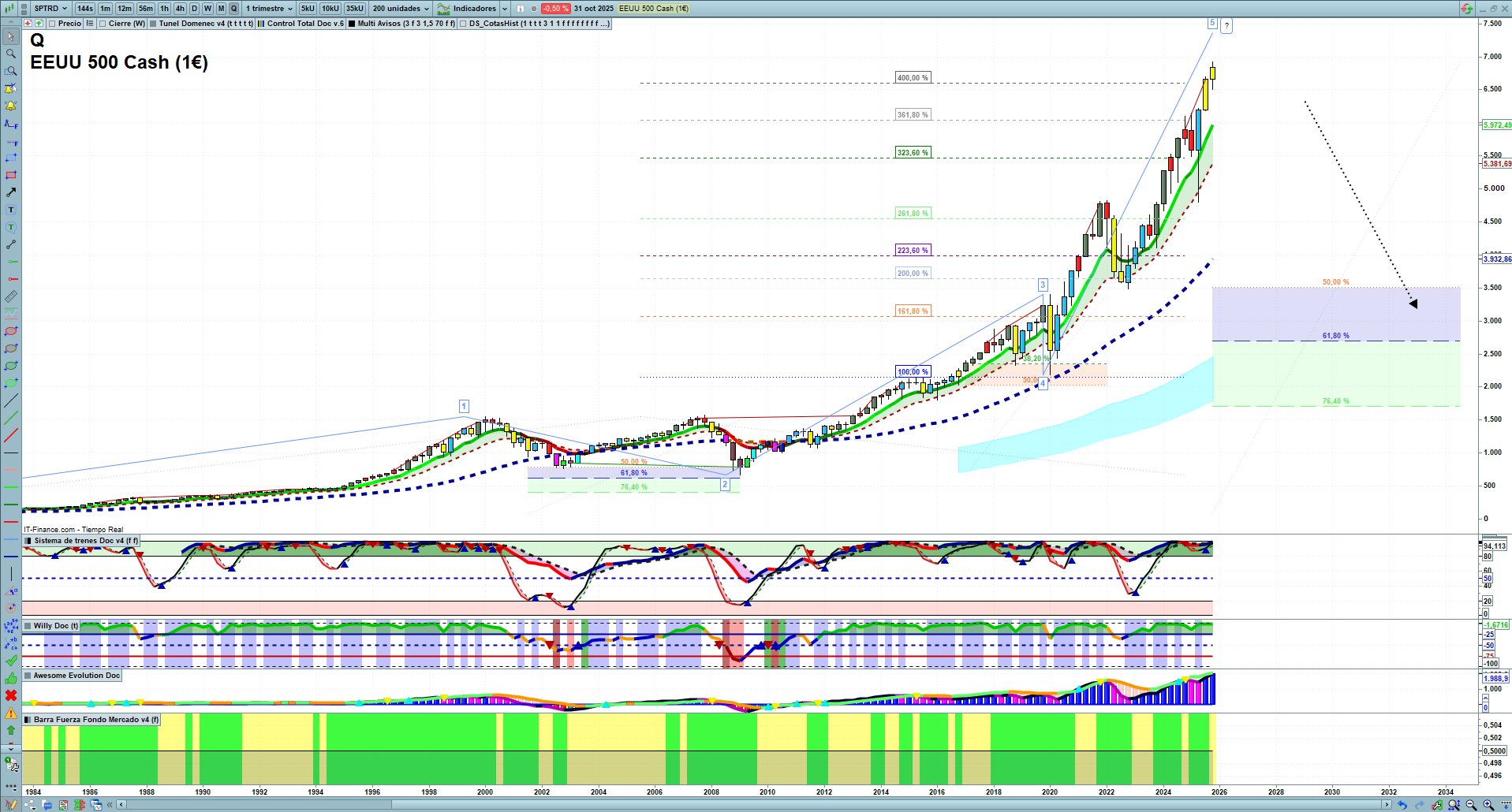Toggle the Awesome Evolution Doc panel box
This screenshot has height=812, width=1512.
pyautogui.click(x=28, y=676)
